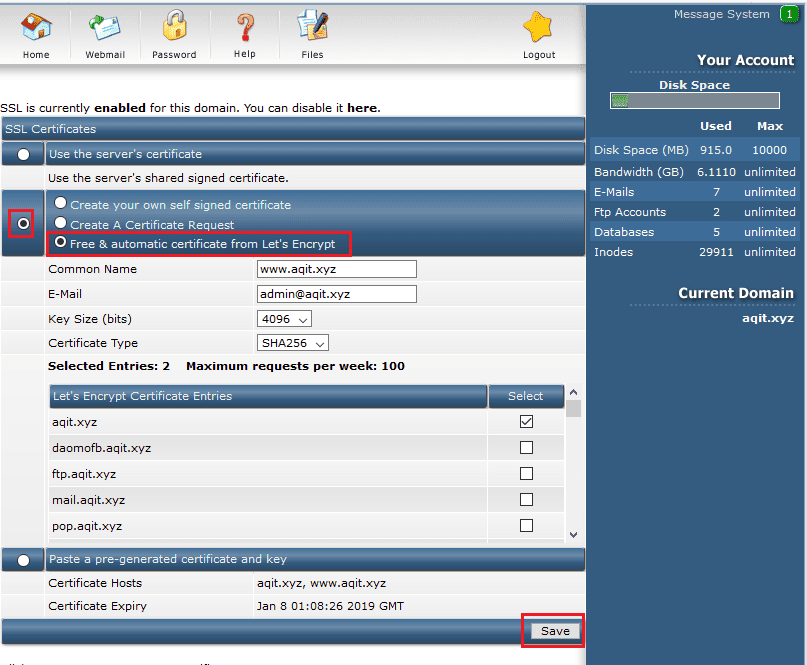This screenshot has height=665, width=807.
Task: Click the 'E-Mails' row label
Action: click(614, 192)
